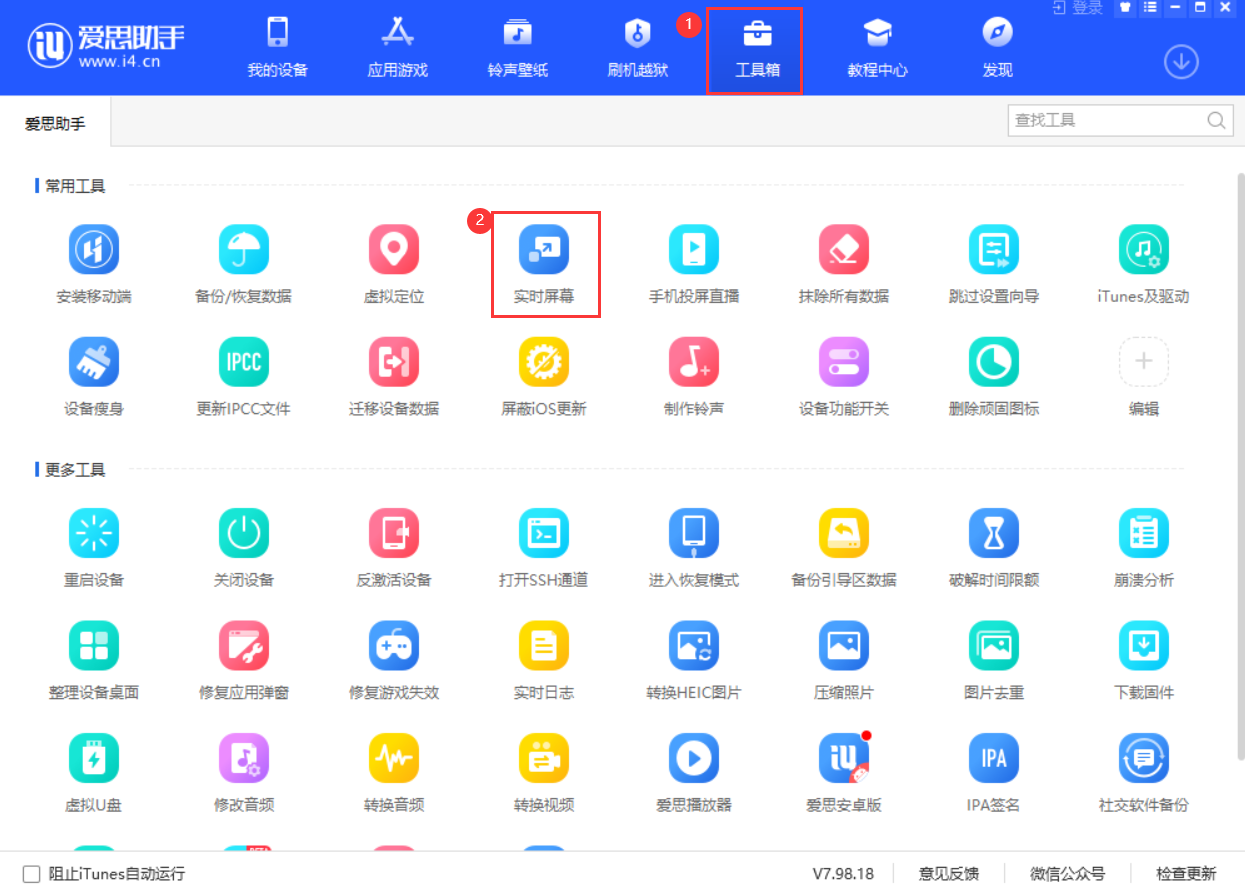Open 铃声壁纸 tab
This screenshot has width=1245, height=894.
518,48
